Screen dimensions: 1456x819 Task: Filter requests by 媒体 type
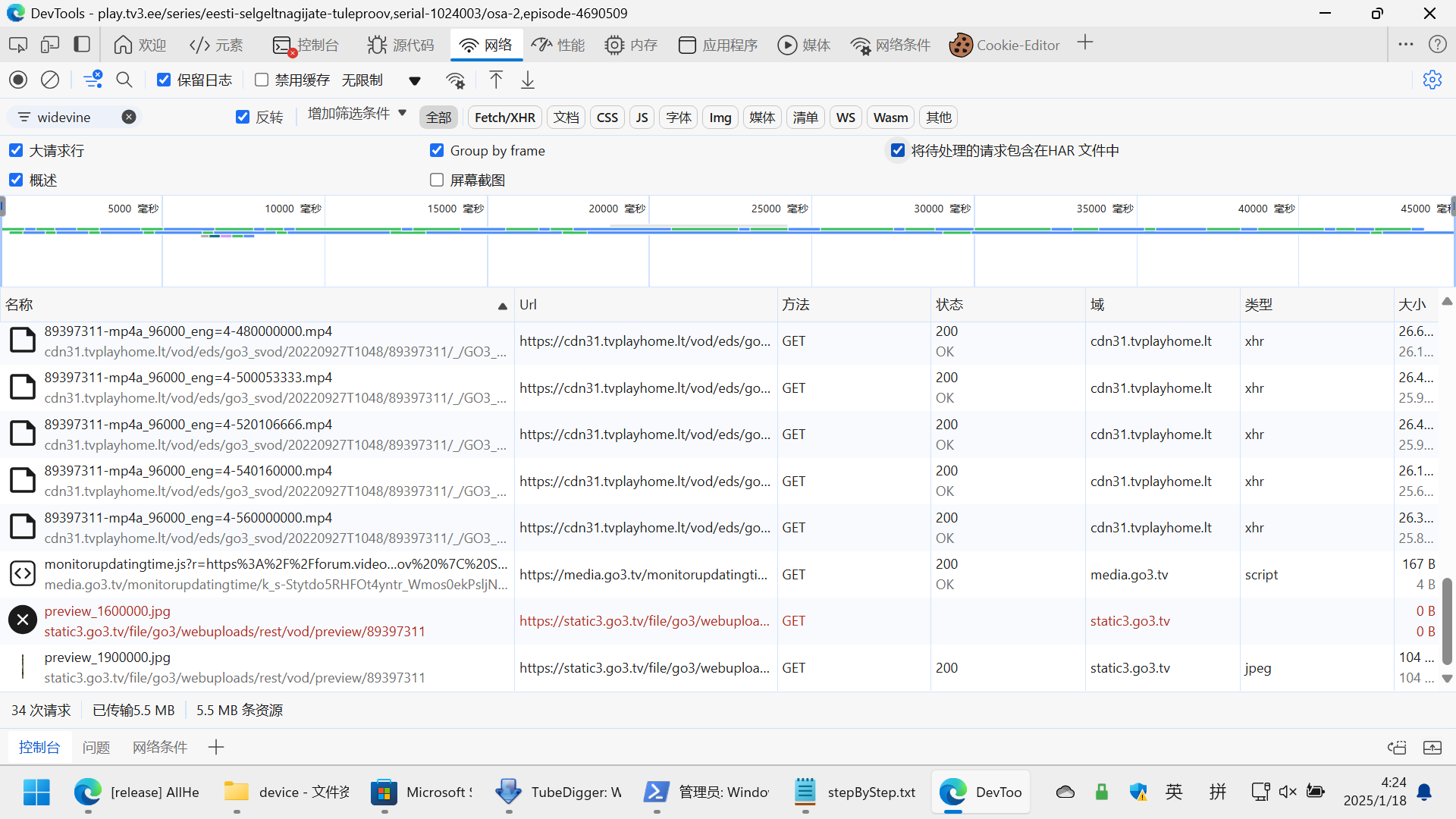[x=761, y=118]
